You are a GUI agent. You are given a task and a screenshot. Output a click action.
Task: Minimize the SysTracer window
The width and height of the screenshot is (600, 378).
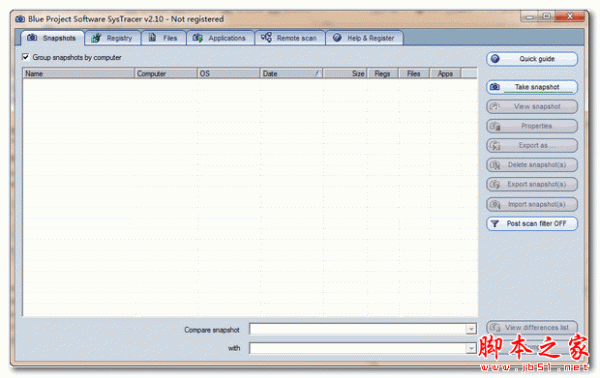[x=530, y=16]
